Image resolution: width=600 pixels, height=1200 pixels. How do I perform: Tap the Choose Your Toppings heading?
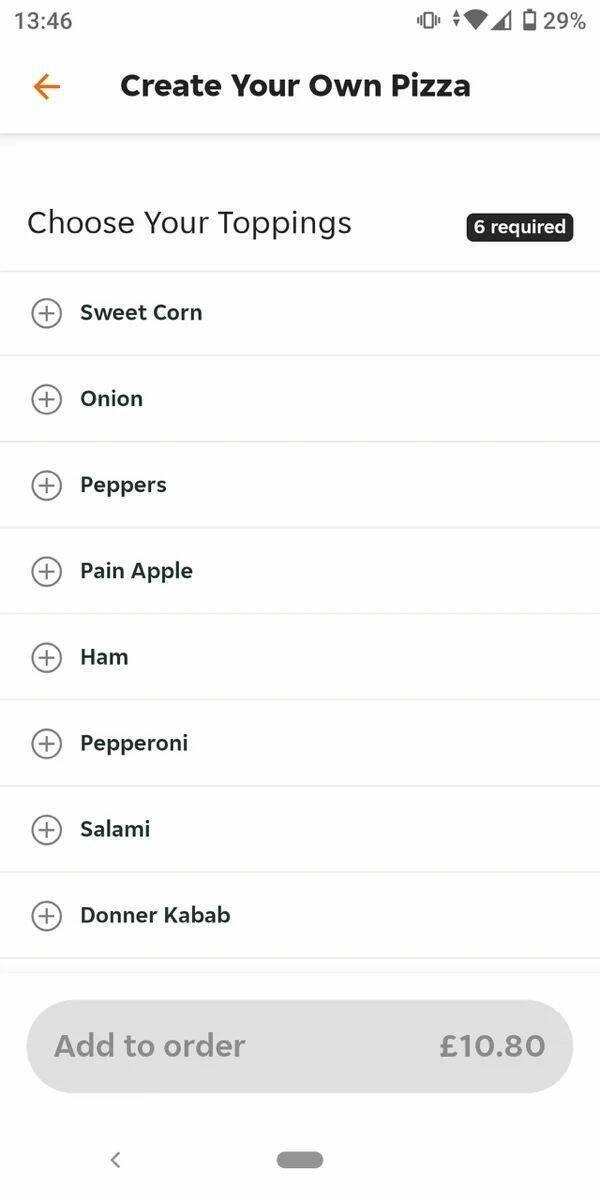coord(189,222)
